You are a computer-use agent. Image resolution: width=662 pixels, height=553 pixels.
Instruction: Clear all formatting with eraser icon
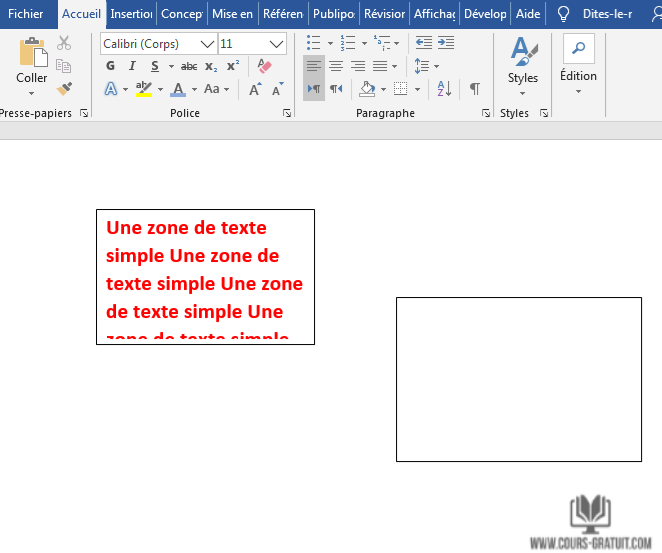264,66
